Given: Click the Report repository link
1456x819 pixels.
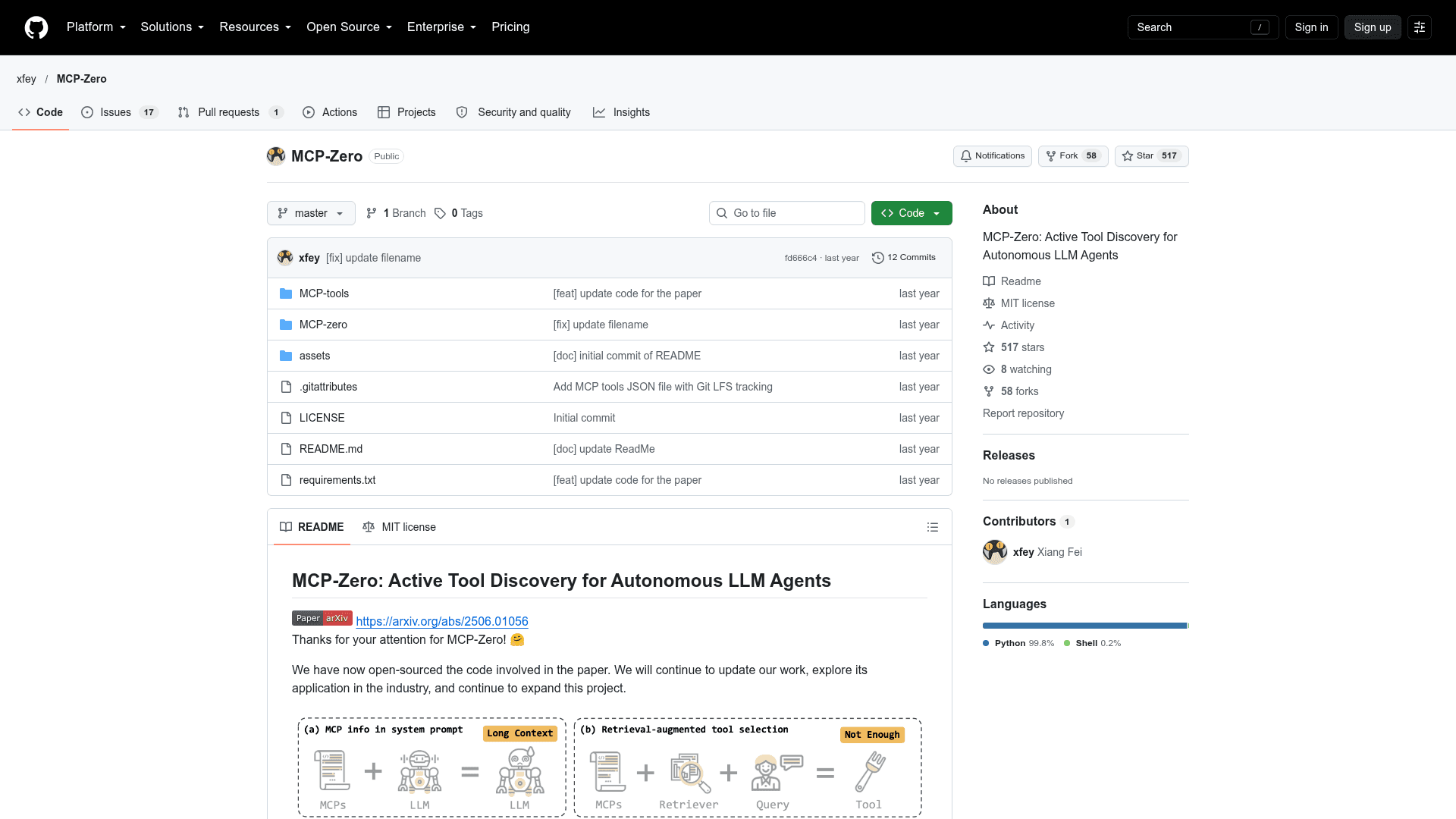Looking at the screenshot, I should click(x=1023, y=413).
